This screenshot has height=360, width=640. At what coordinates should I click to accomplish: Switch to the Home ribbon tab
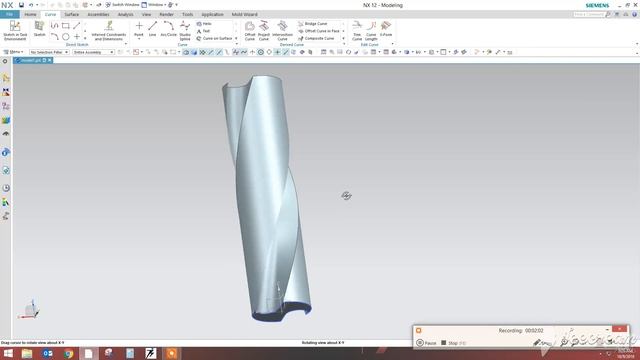pos(30,14)
